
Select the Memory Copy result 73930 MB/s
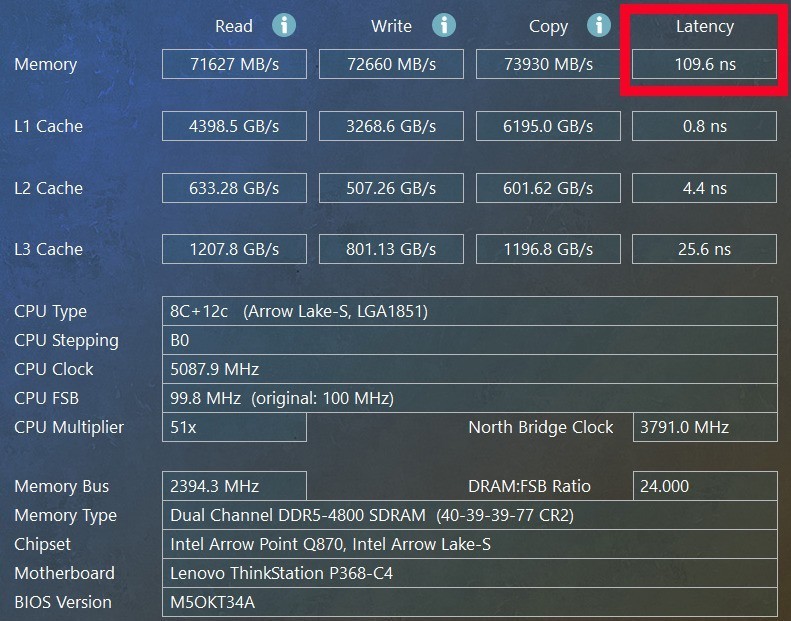pyautogui.click(x=548, y=65)
